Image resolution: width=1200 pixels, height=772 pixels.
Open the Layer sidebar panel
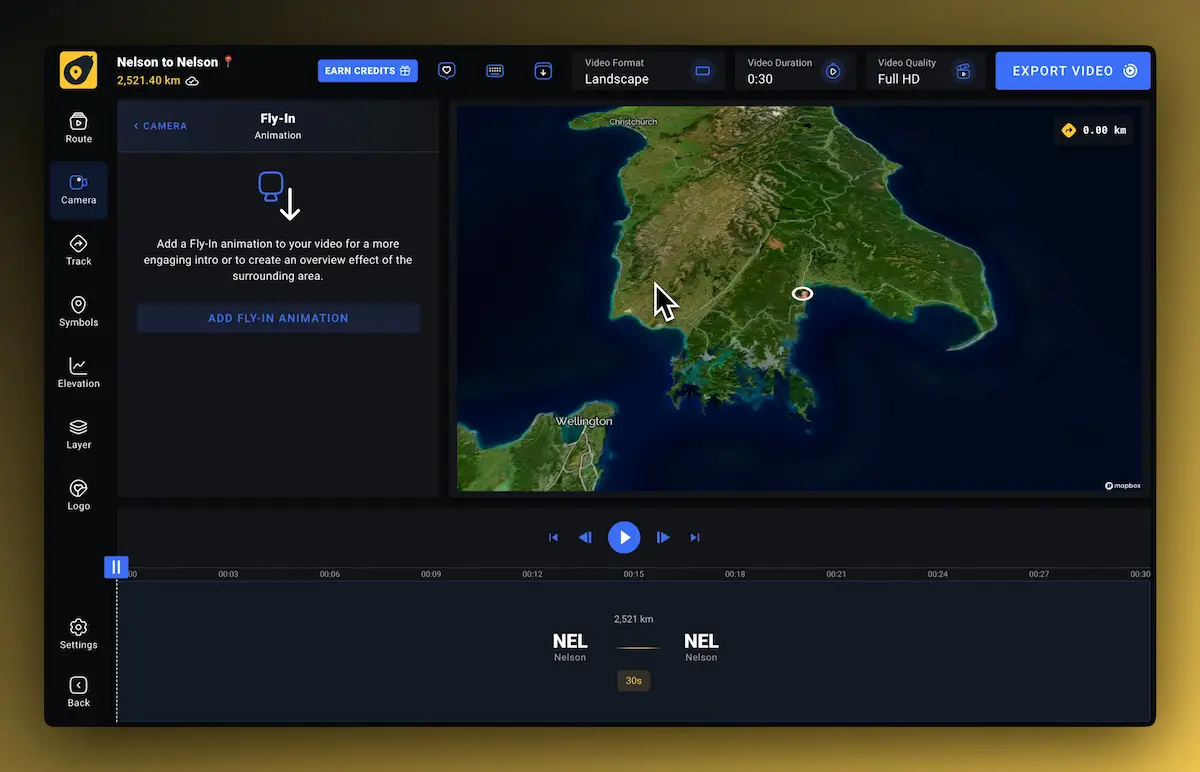(78, 434)
